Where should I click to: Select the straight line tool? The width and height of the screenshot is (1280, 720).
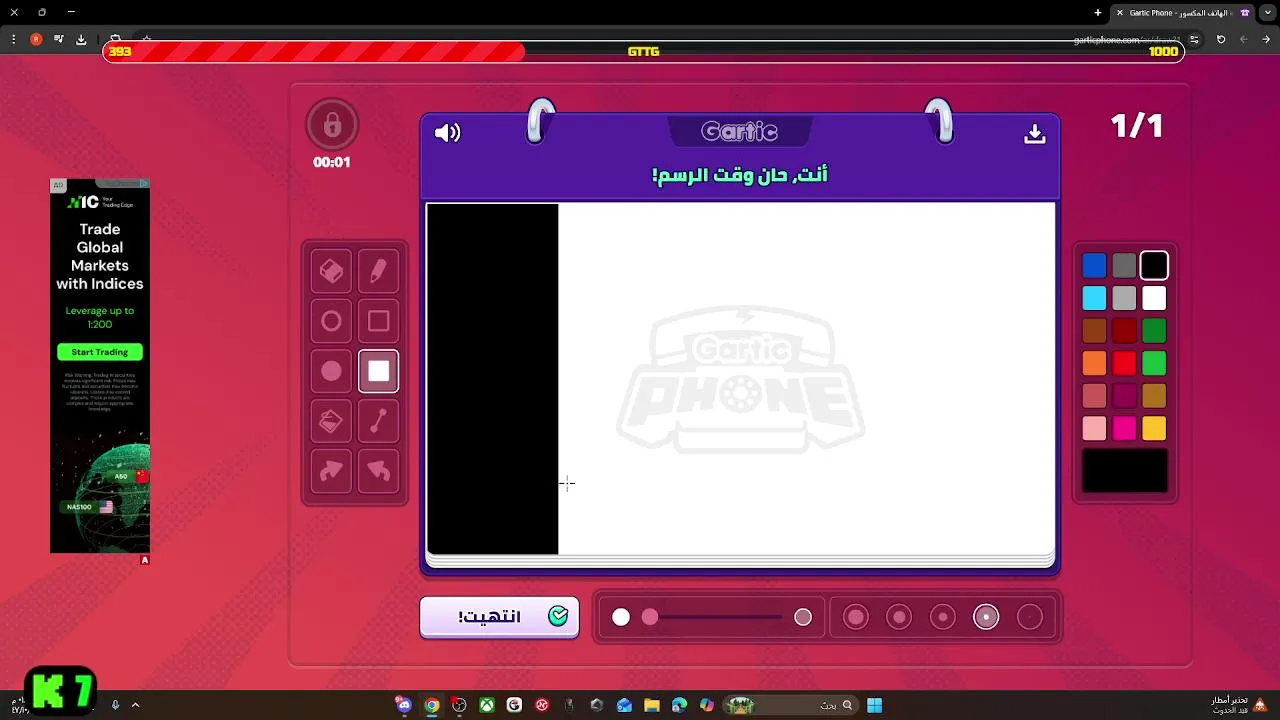click(x=378, y=421)
